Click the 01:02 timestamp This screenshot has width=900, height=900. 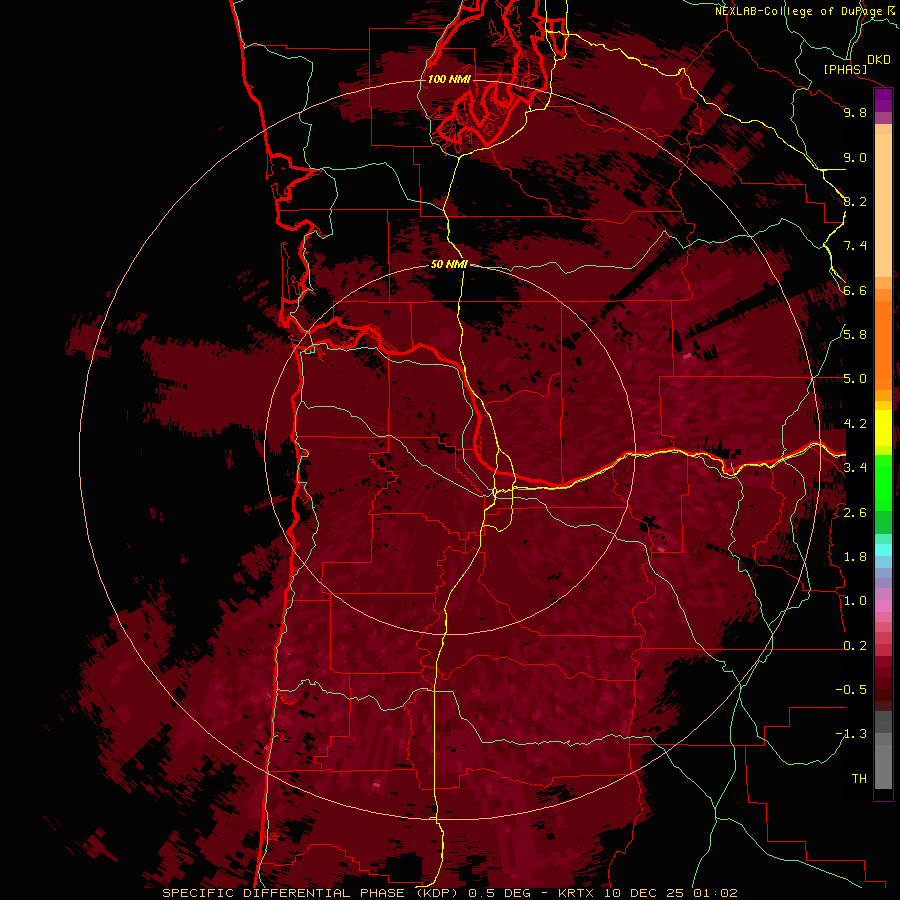[715, 893]
